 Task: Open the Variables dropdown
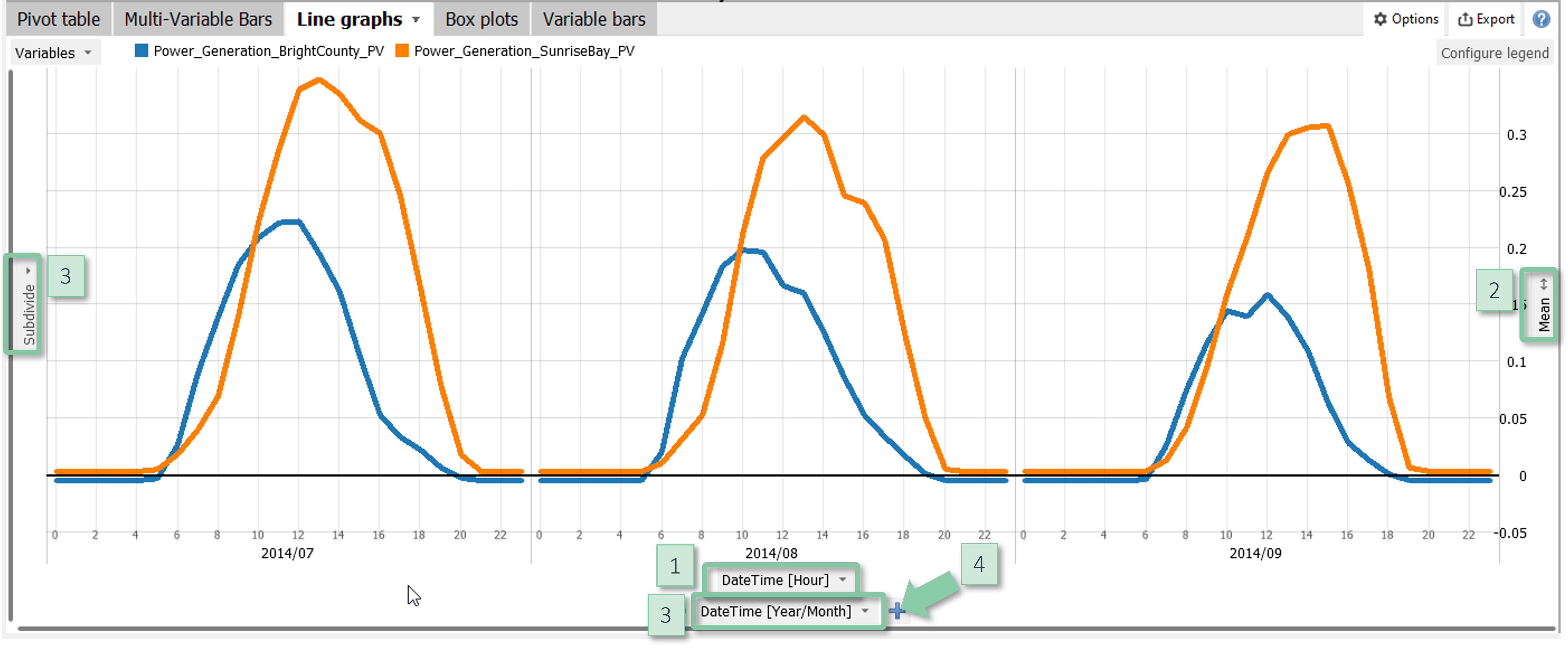pyautogui.click(x=53, y=53)
